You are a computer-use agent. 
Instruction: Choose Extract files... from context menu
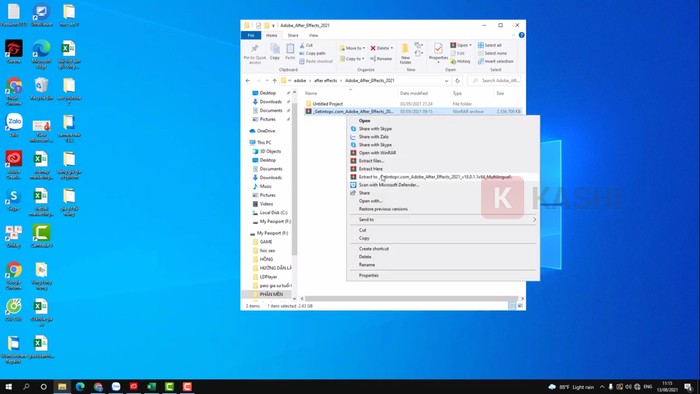point(443,161)
